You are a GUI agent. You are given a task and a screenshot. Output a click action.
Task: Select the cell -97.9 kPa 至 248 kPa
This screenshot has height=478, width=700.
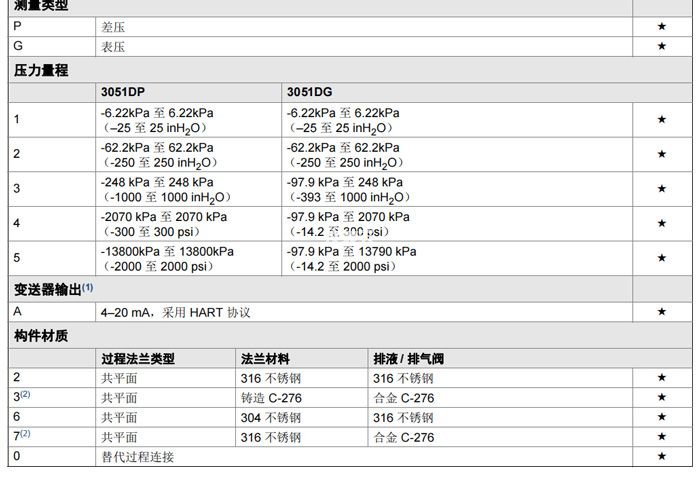(457, 189)
